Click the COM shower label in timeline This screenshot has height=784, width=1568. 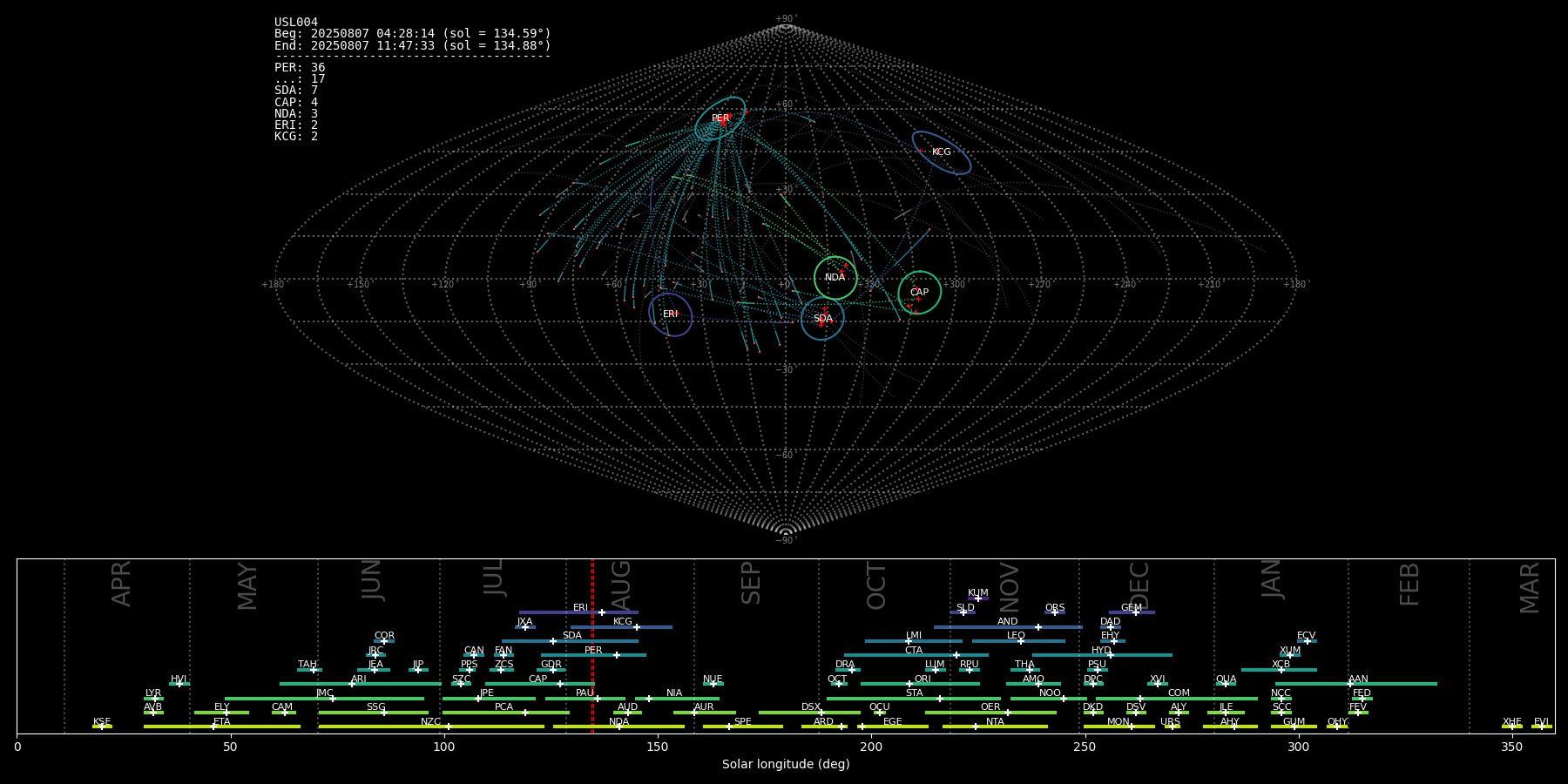pos(1179,693)
